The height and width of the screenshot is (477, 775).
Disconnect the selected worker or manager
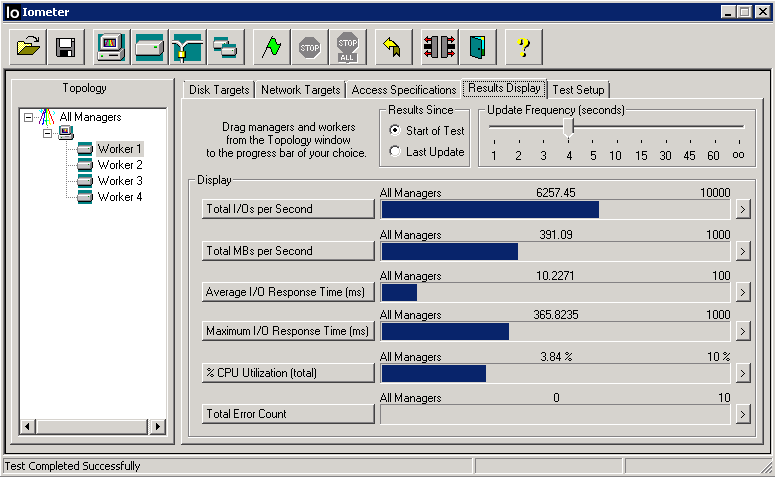click(439, 47)
